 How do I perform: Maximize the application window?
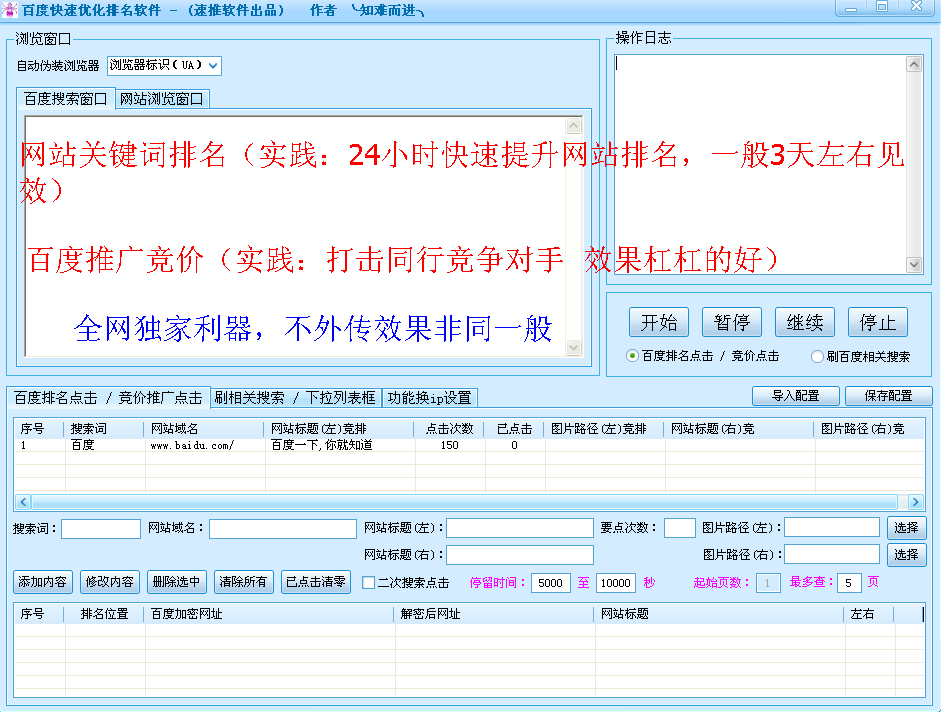[882, 7]
